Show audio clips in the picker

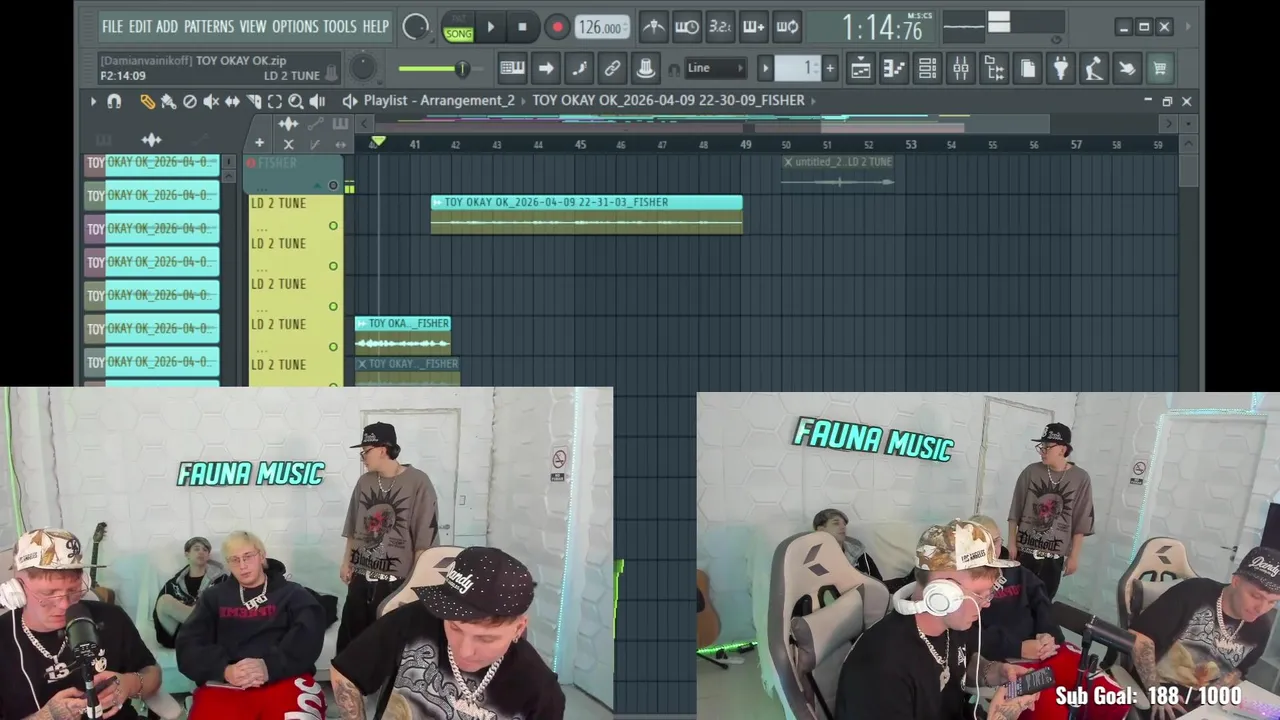pyautogui.click(x=151, y=140)
